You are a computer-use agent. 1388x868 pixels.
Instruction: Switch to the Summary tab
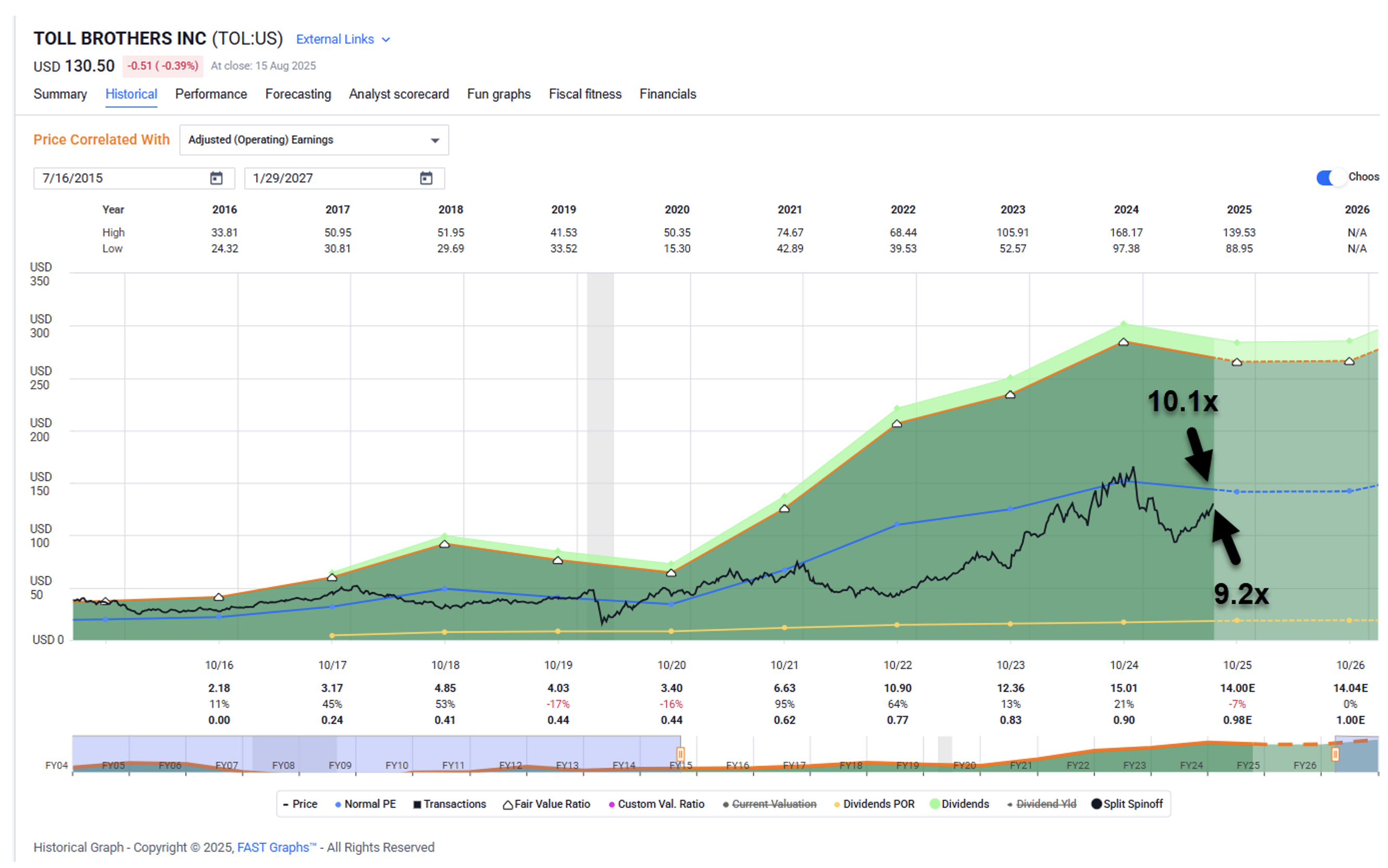tap(60, 94)
